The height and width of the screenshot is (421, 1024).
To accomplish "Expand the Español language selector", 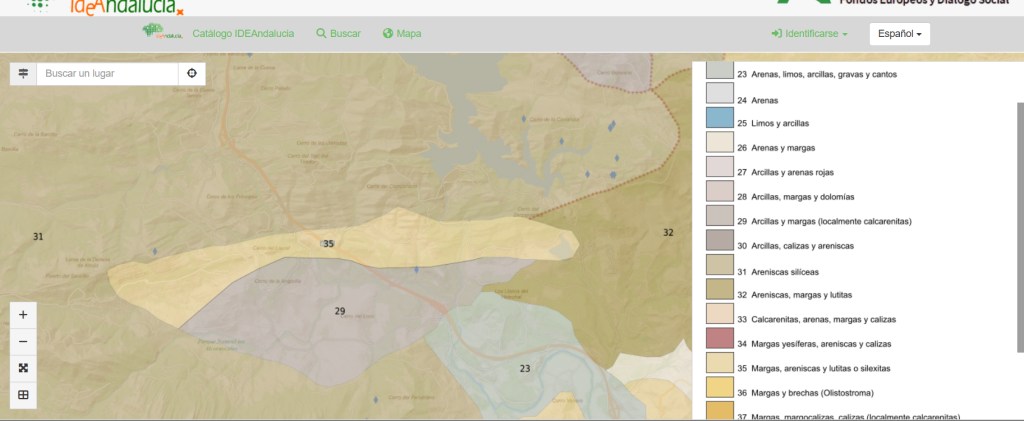I will pyautogui.click(x=899, y=34).
